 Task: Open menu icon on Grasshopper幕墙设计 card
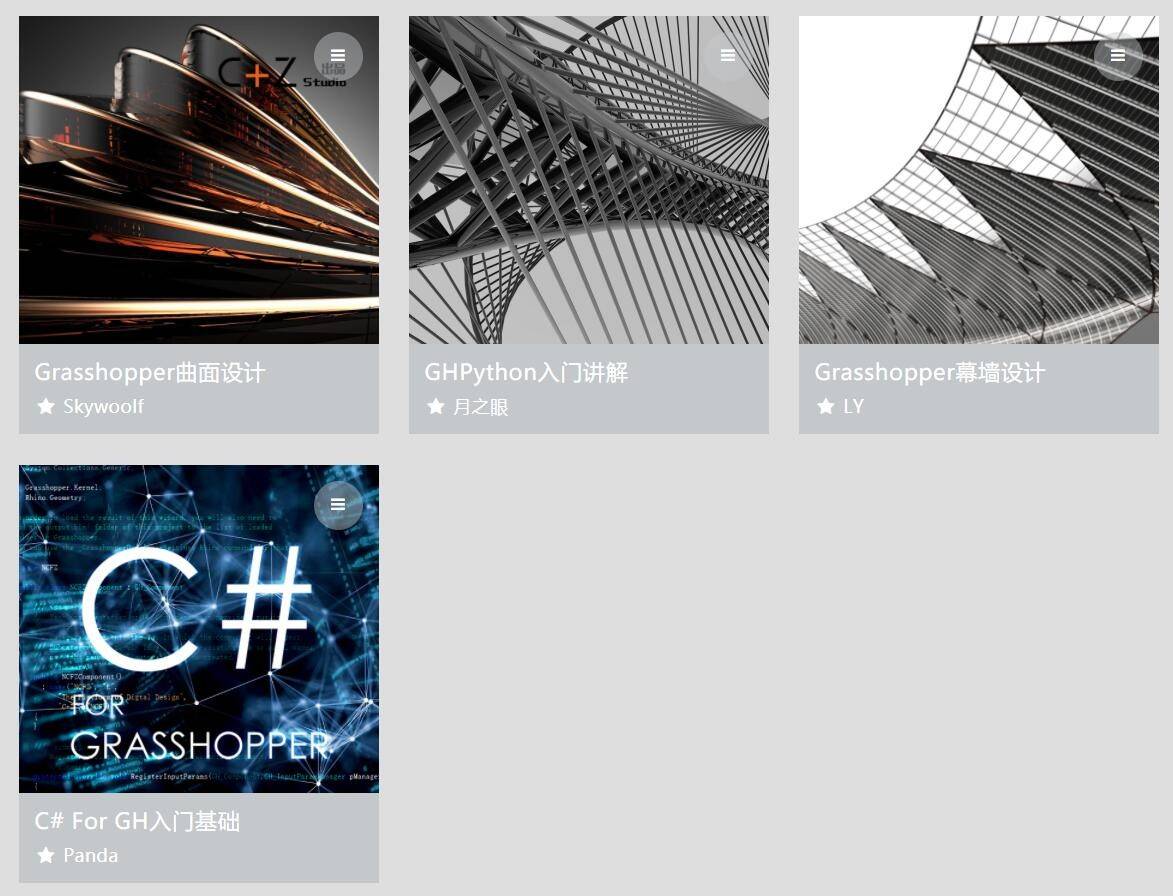[x=1118, y=56]
